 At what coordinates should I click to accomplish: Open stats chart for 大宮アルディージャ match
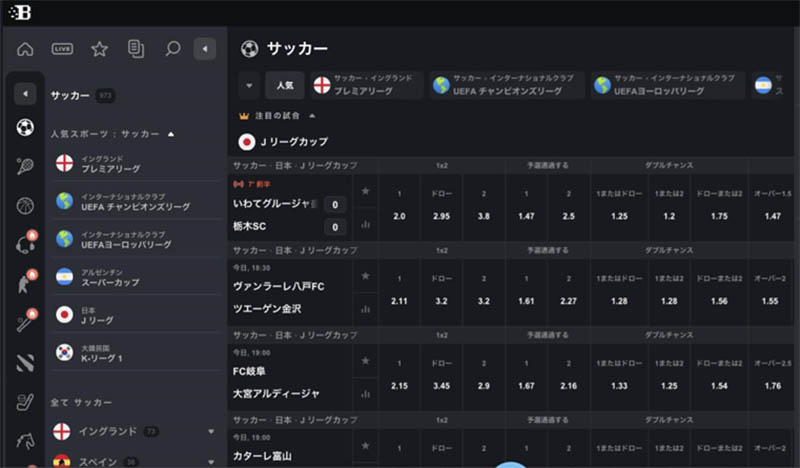pos(365,394)
